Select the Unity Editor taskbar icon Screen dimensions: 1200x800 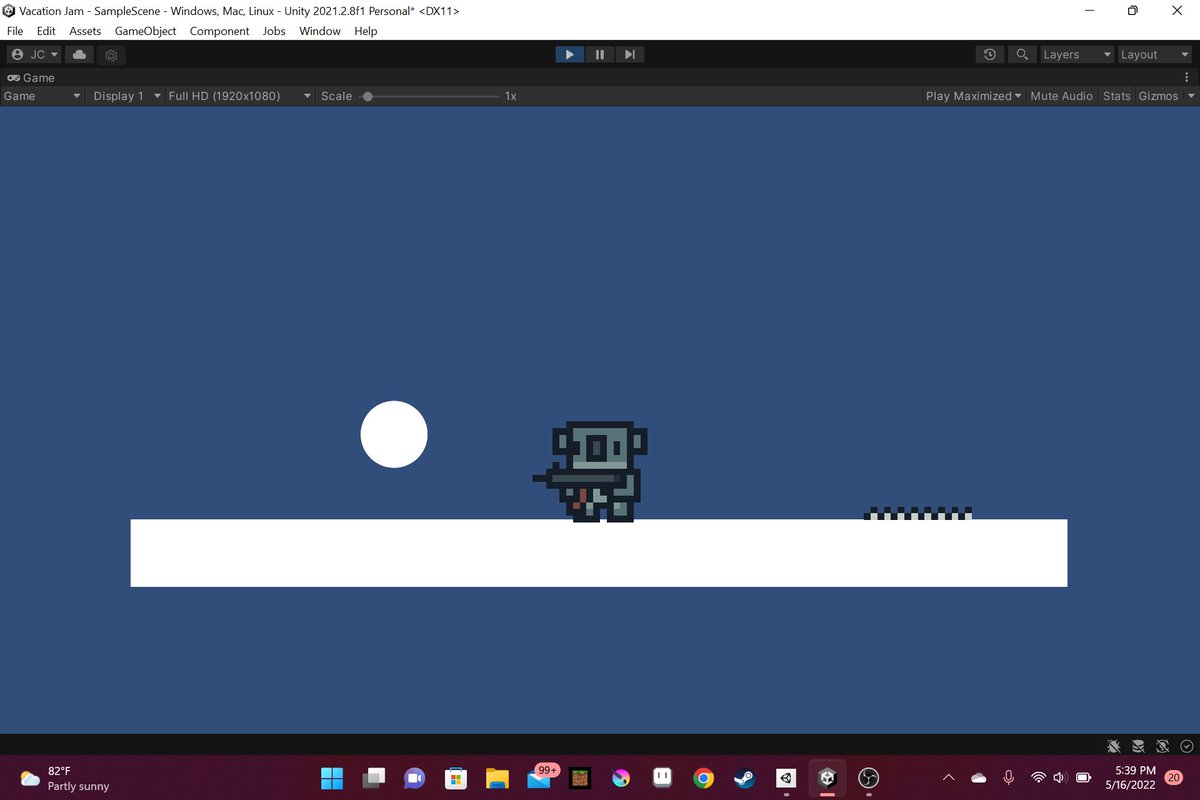[827, 778]
